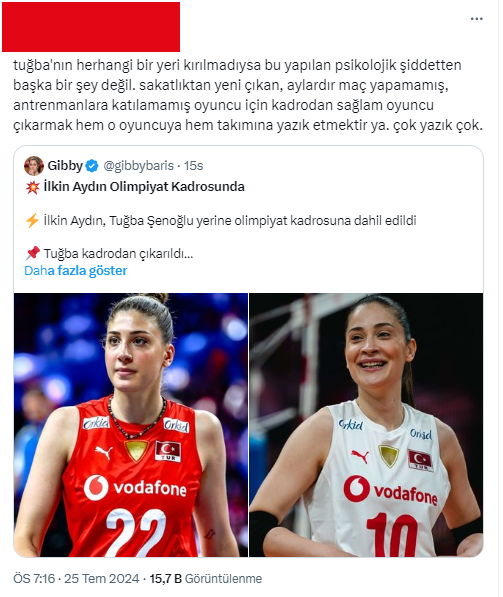The image size is (503, 597).
Task: Click the Puma logo on the white jersey
Action: (x=360, y=456)
